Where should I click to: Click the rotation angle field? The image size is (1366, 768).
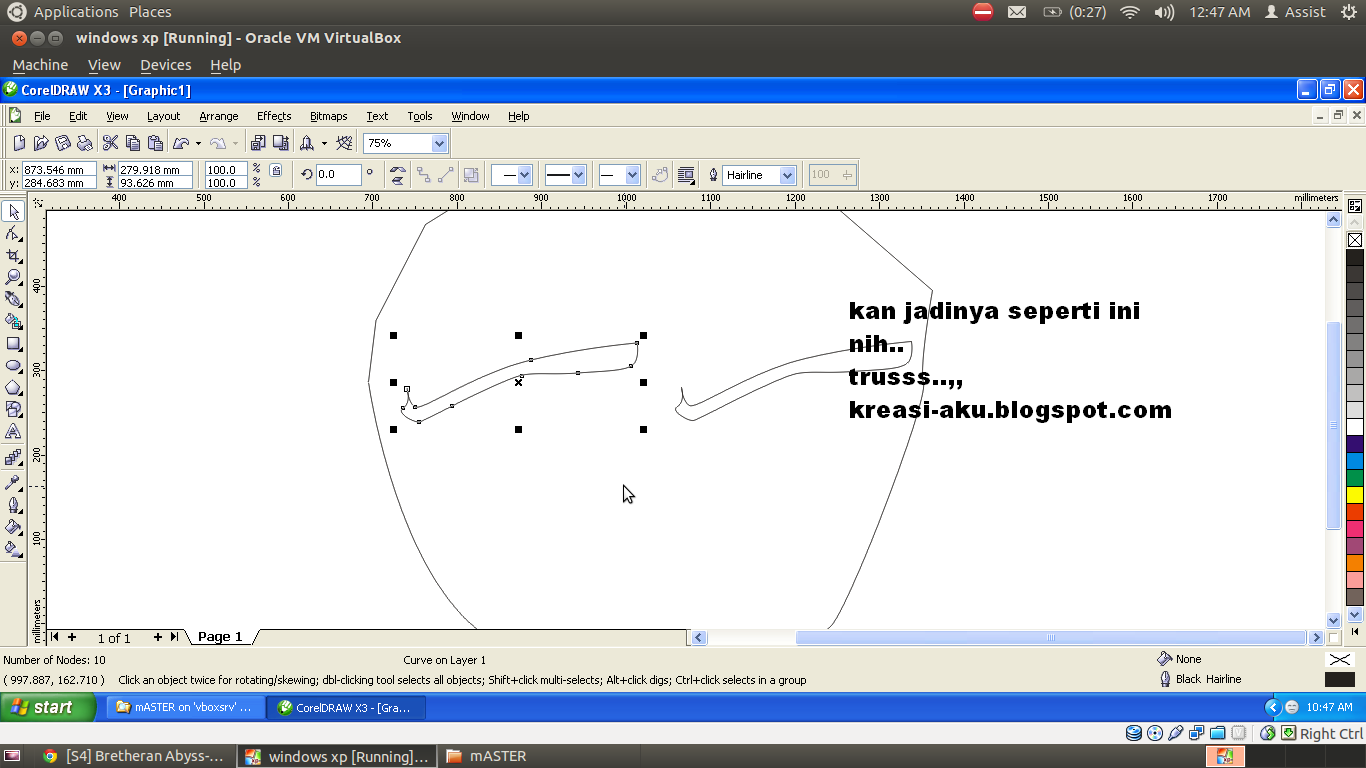[339, 175]
